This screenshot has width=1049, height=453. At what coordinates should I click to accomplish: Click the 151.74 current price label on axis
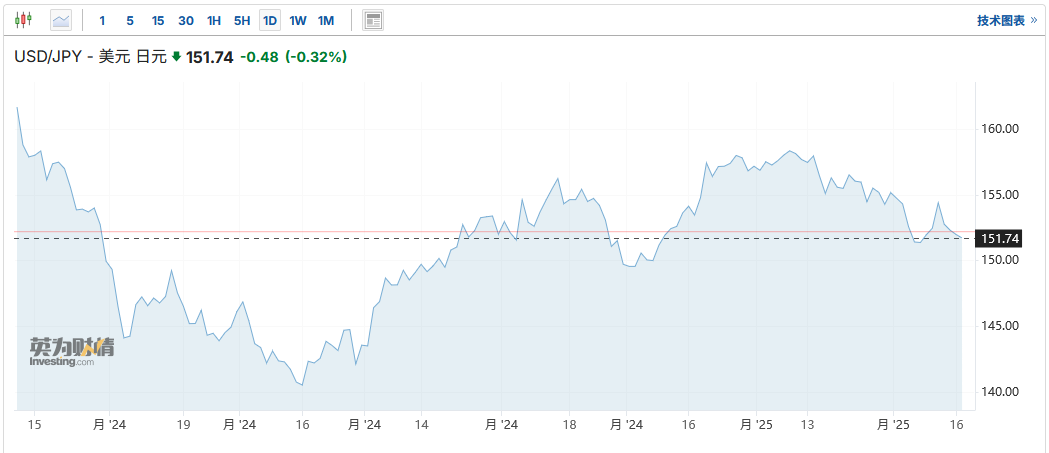coord(1000,238)
